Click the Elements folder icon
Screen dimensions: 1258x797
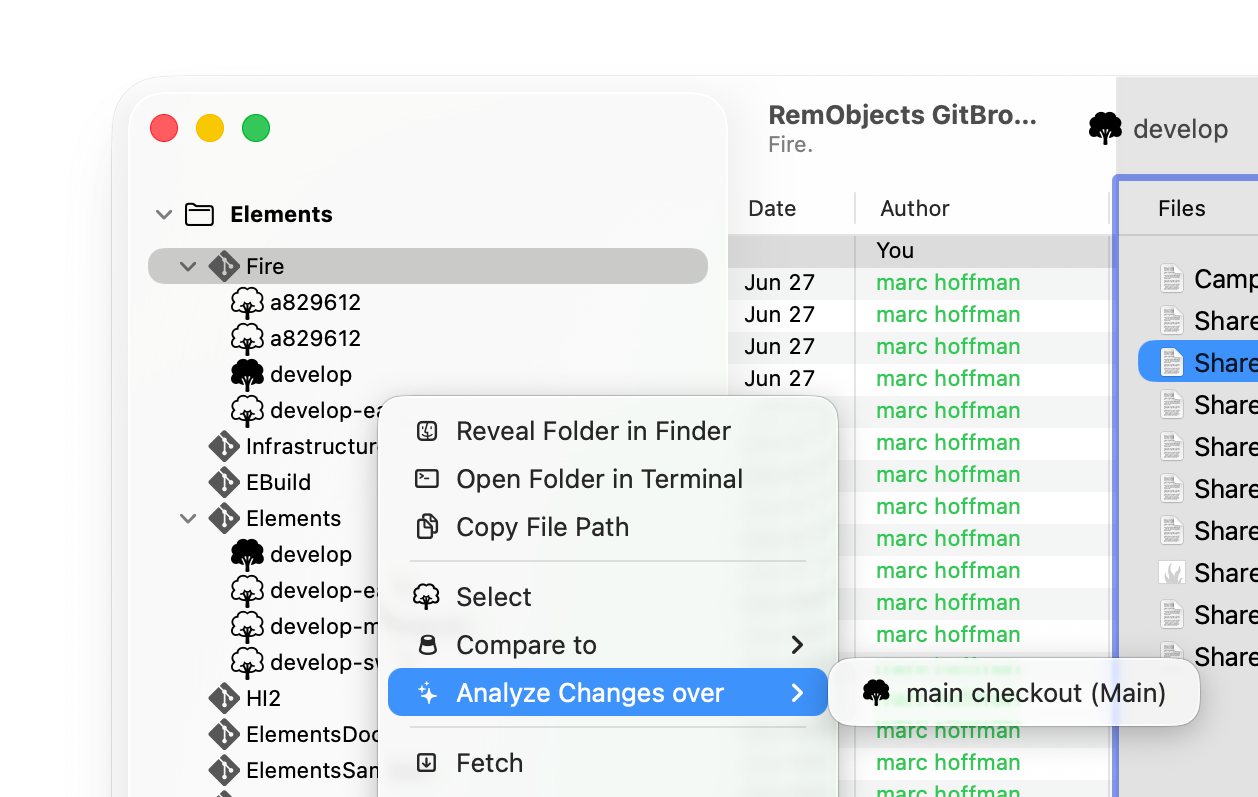200,214
